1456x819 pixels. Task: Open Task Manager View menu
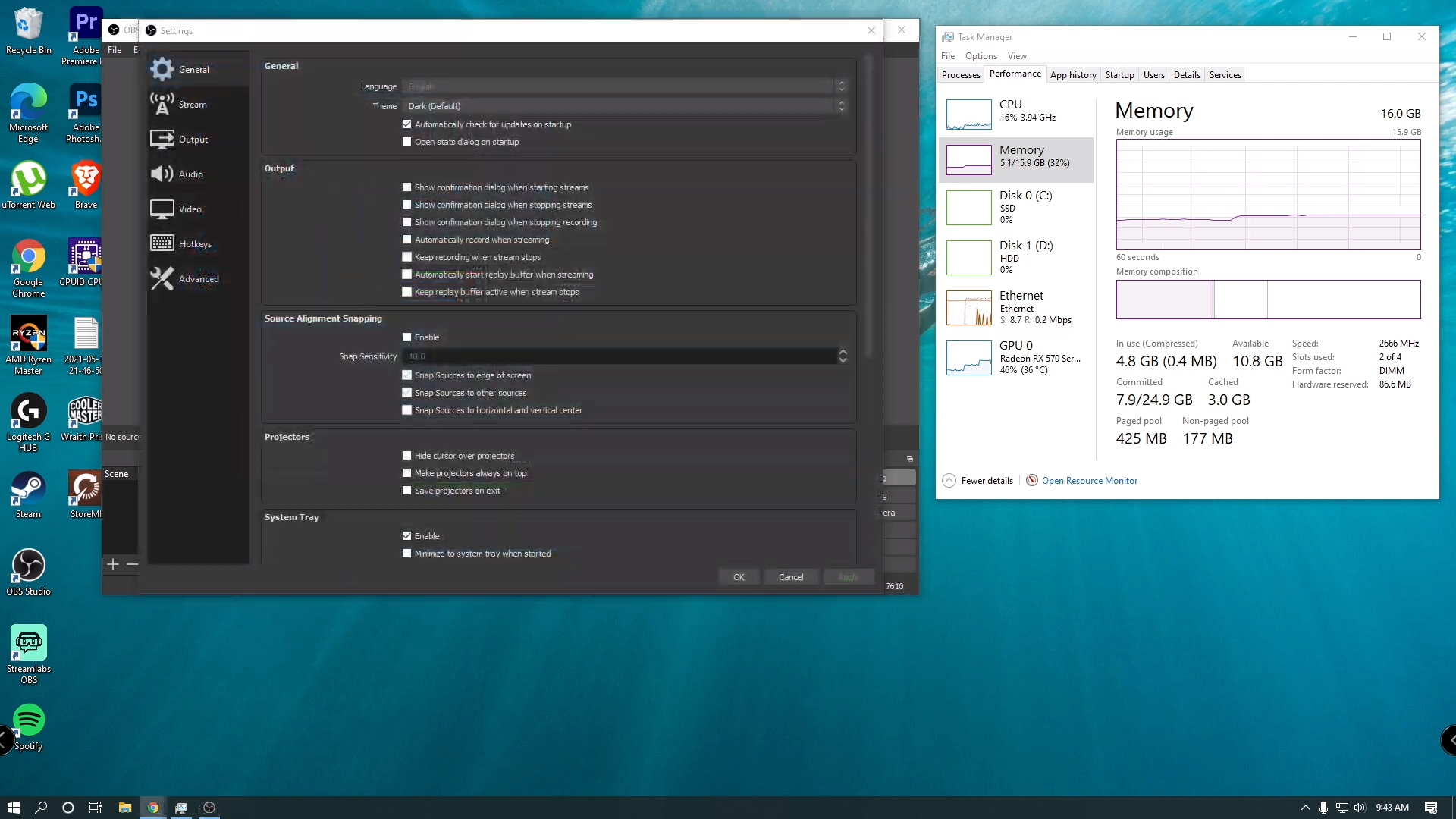click(1017, 56)
